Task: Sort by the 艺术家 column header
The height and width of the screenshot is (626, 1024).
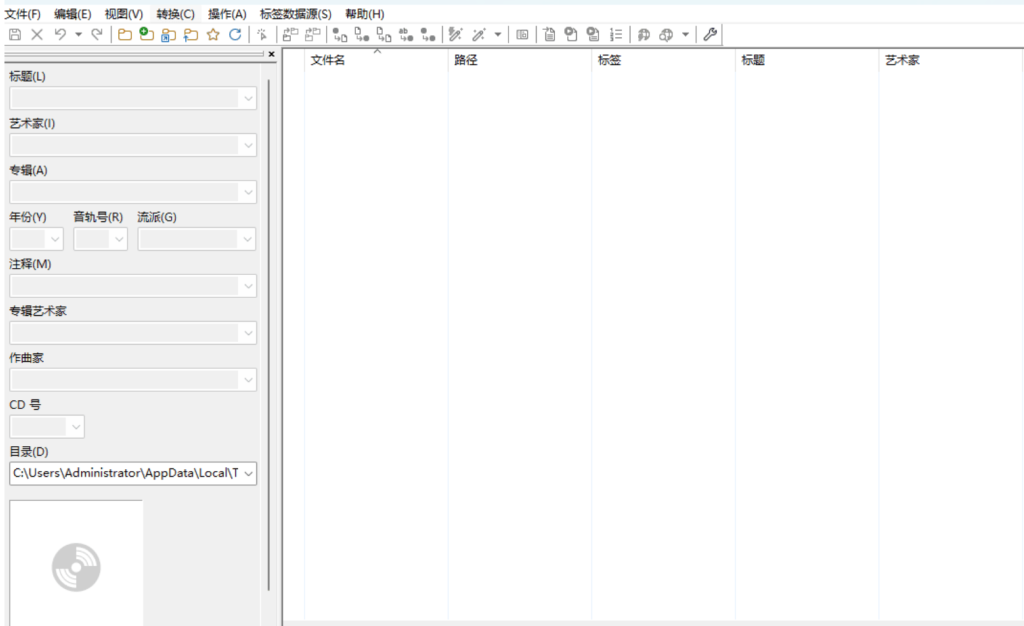Action: click(951, 60)
